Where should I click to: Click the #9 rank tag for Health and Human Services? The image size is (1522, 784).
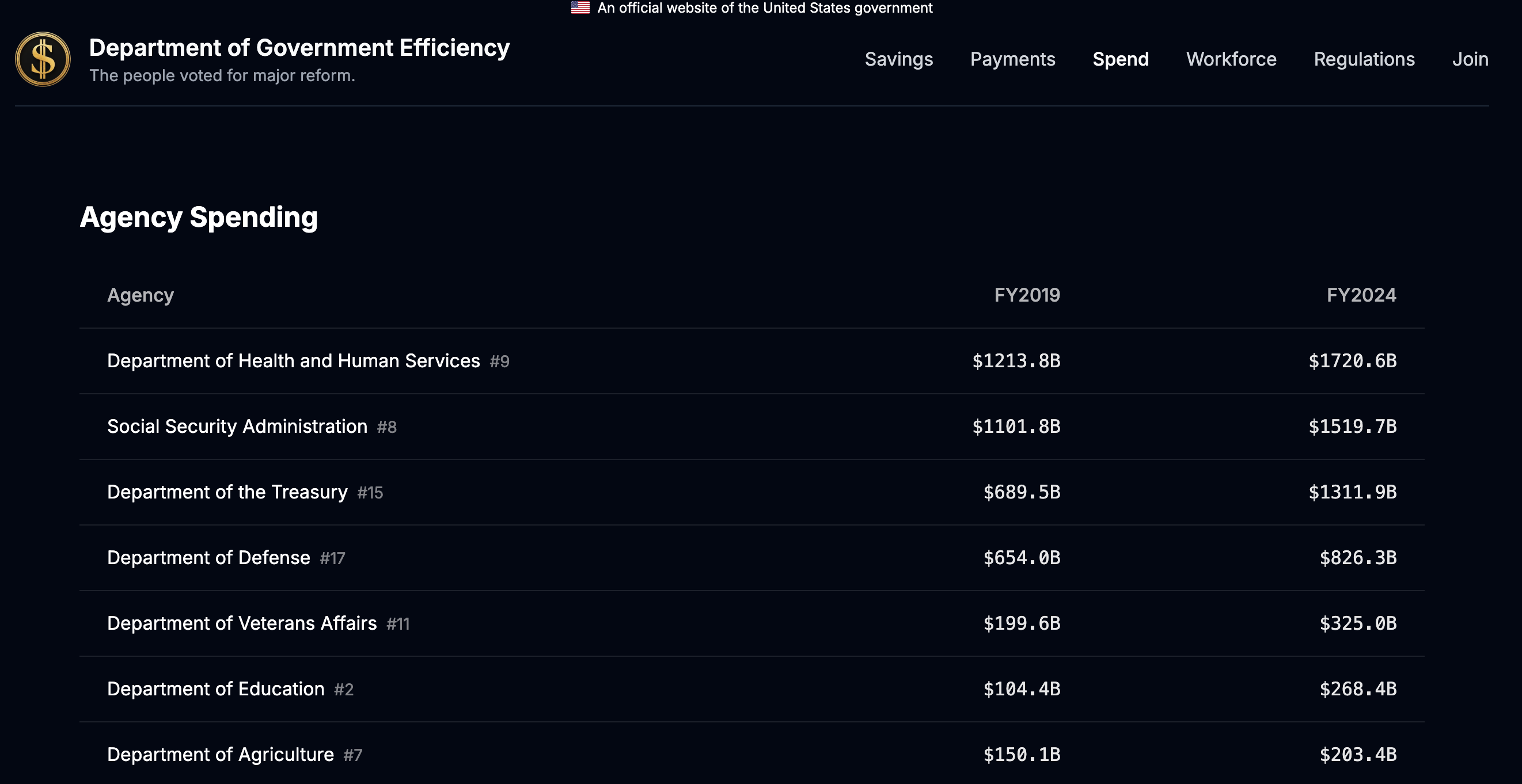pyautogui.click(x=499, y=361)
